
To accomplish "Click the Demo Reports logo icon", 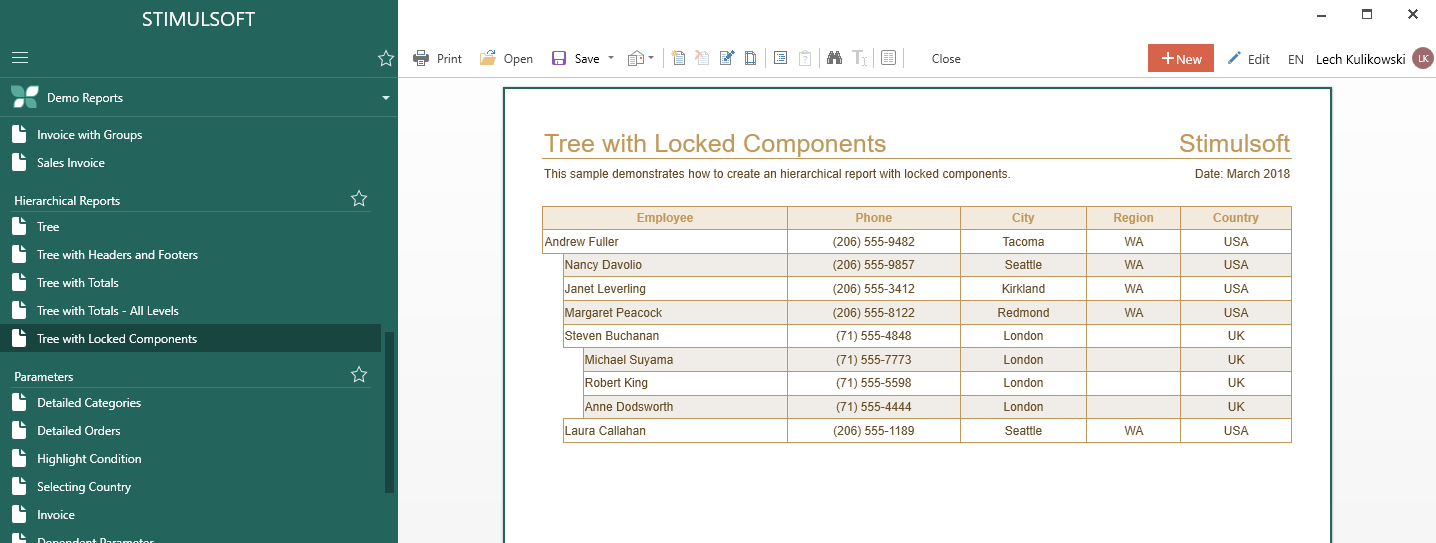I will 24,98.
